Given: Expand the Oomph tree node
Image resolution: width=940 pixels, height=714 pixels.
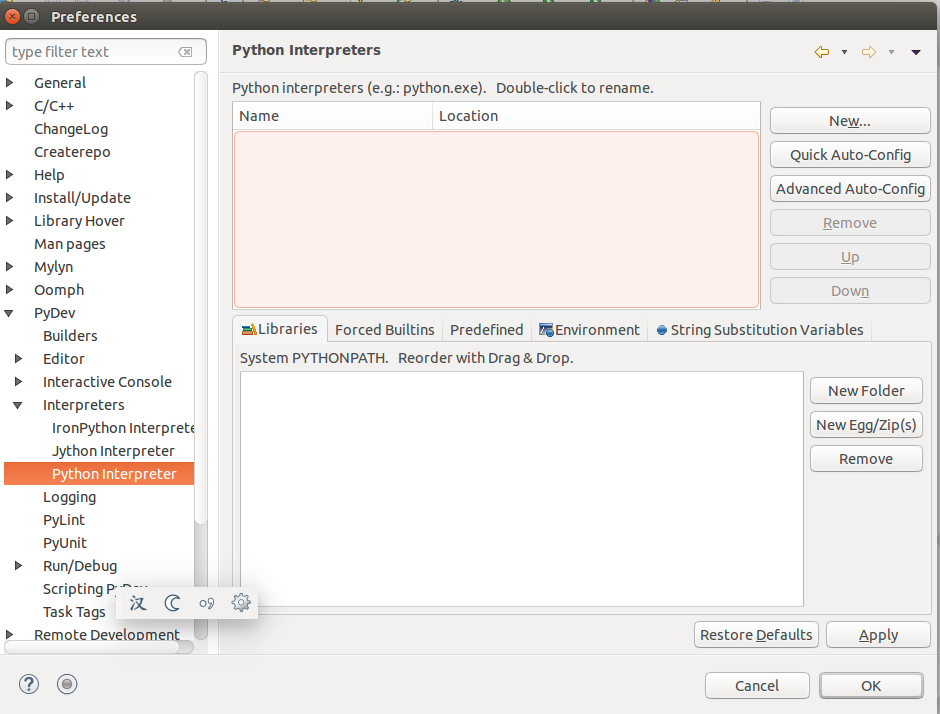Looking at the screenshot, I should coord(9,290).
